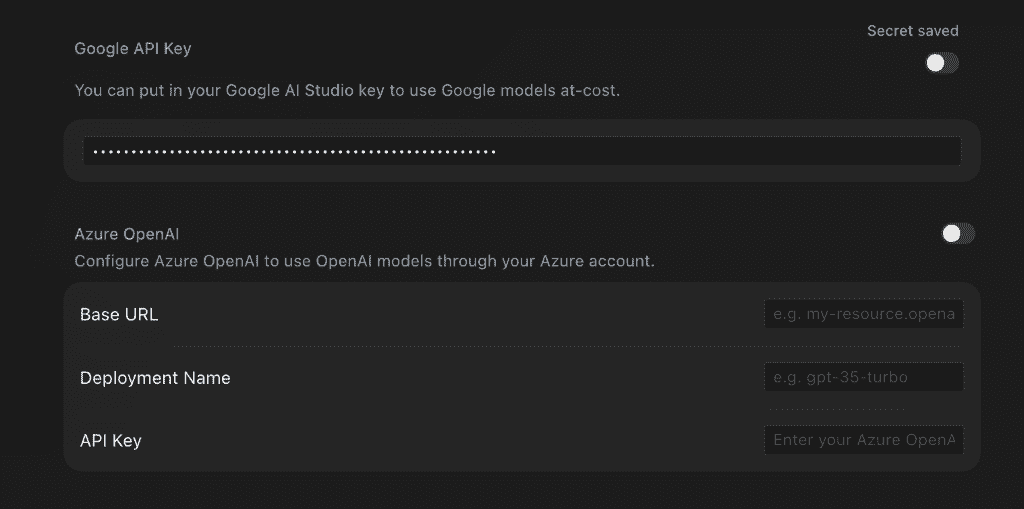Click the 'Google API Key' heading
Viewport: 1024px width, 509px height.
pyautogui.click(x=133, y=48)
